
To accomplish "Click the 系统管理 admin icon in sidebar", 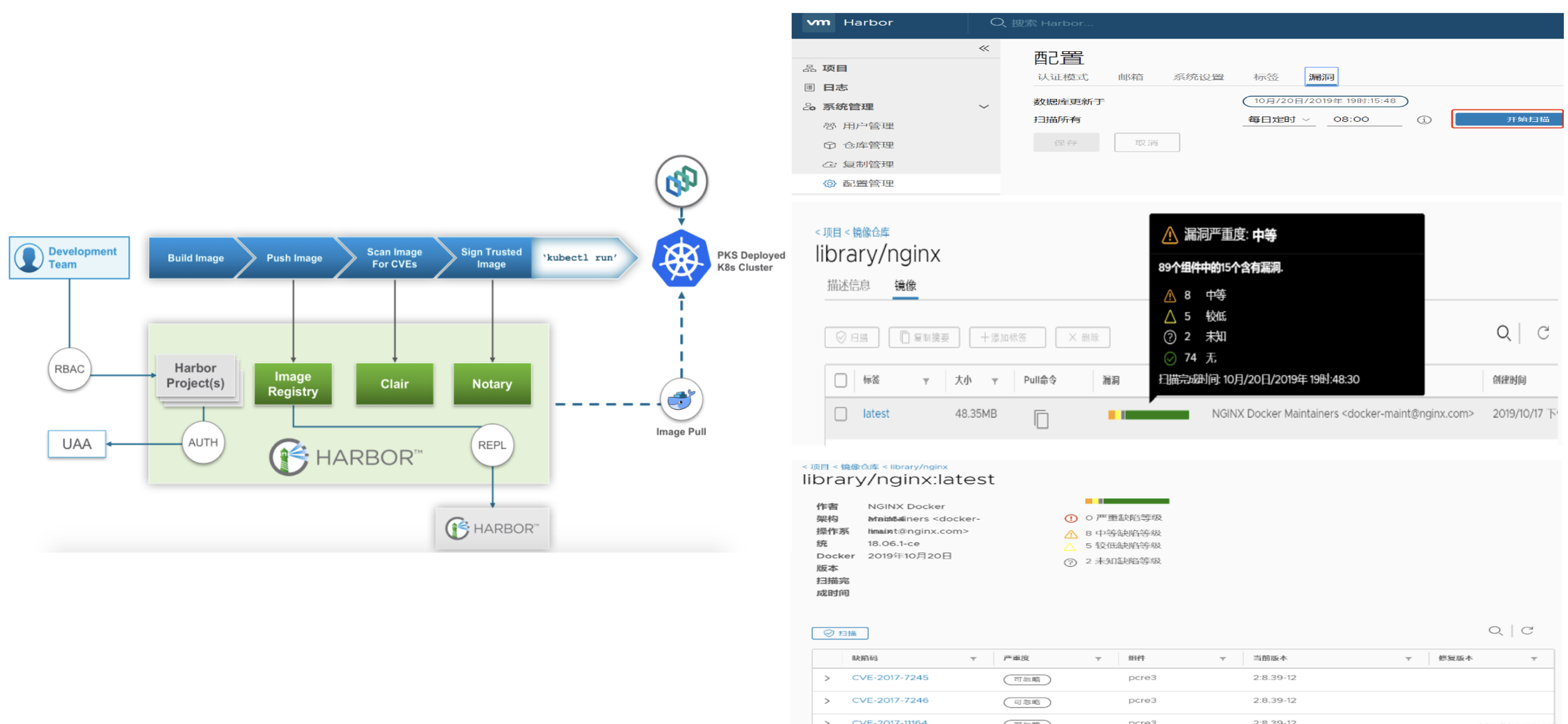I will [x=809, y=107].
